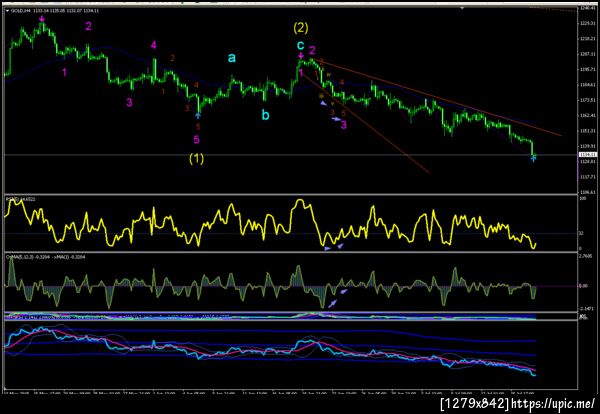This screenshot has height=414, width=600.
Task: Open the GOLD,H4 chart symbol dropdown triangle
Action: click(x=8, y=11)
